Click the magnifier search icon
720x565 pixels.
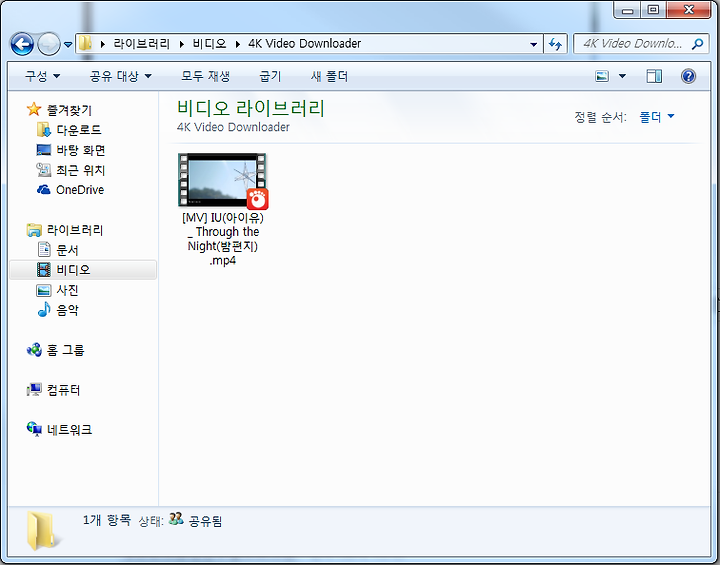[698, 44]
